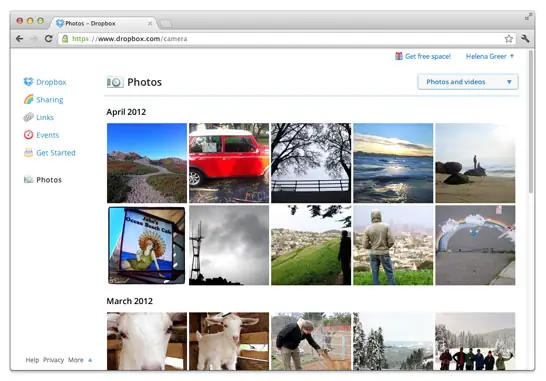Open the Sharing link in the sidebar
This screenshot has width=546, height=381.
[50, 100]
